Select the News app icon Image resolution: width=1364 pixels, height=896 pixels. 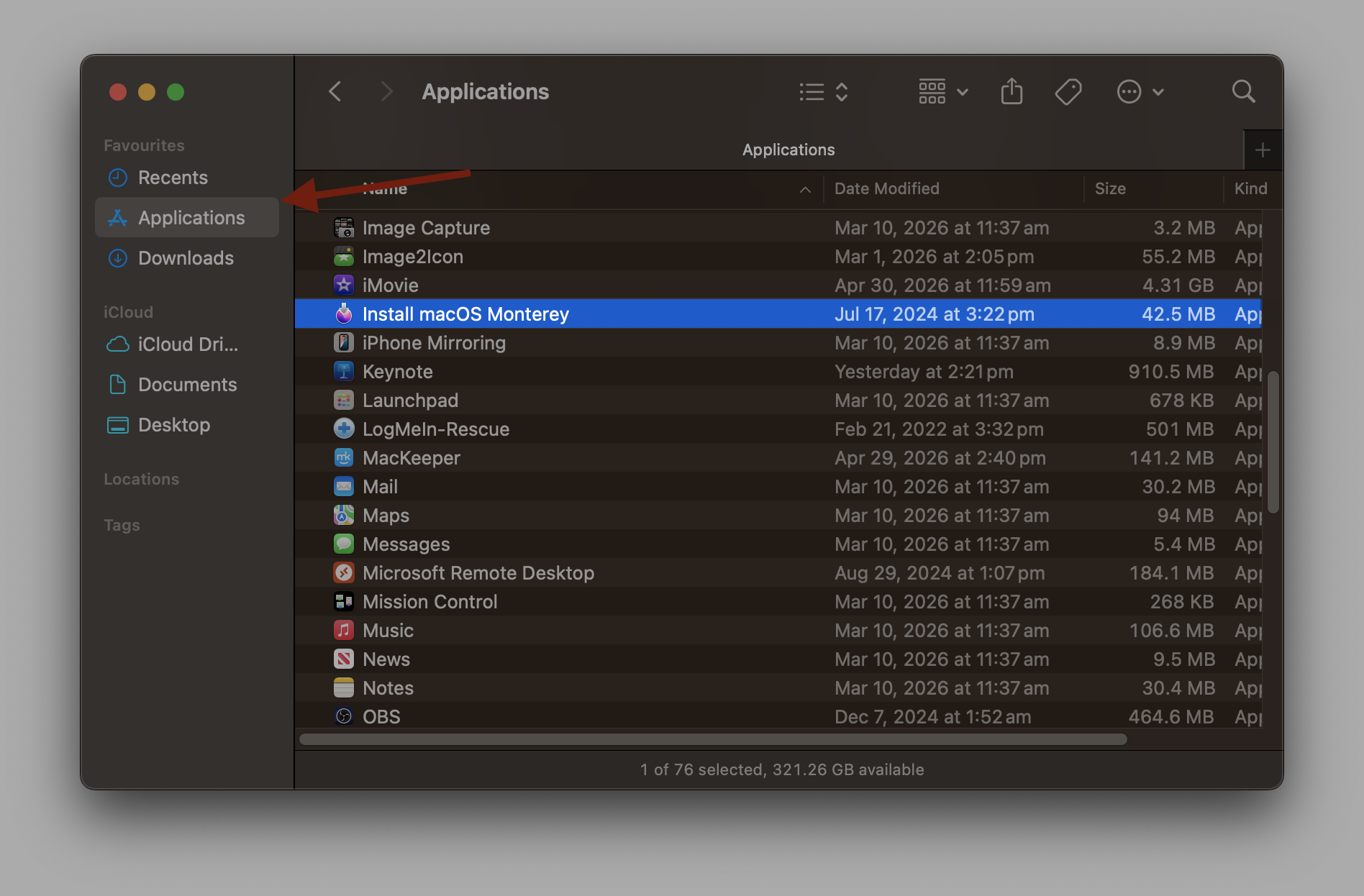tap(344, 659)
